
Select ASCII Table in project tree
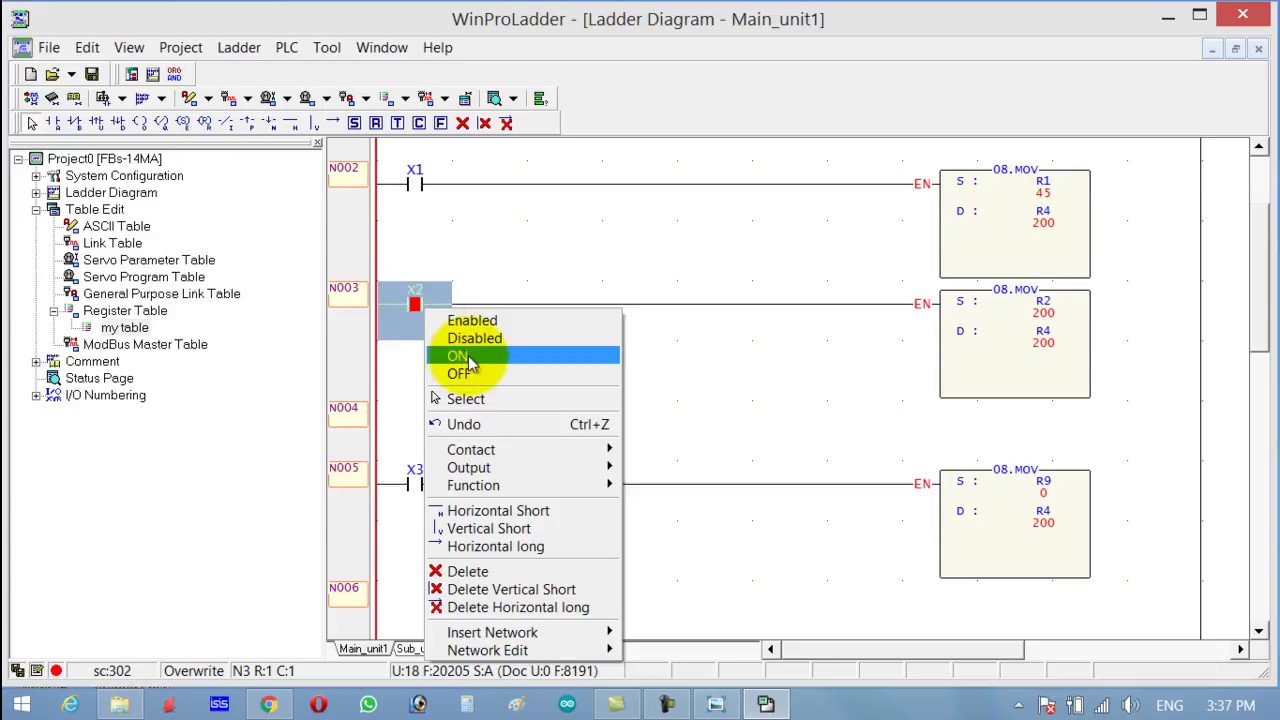[x=116, y=226]
